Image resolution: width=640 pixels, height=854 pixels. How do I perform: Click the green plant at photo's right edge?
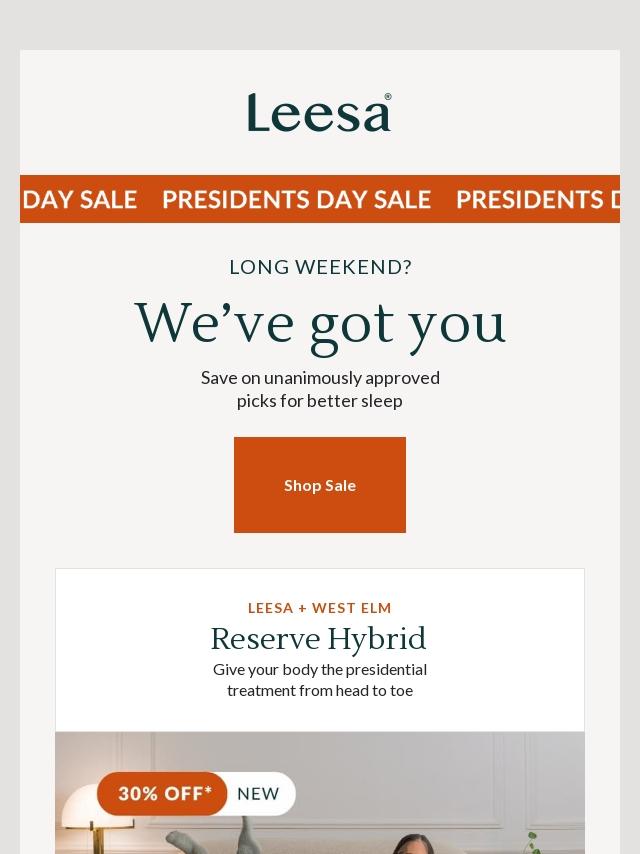pyautogui.click(x=533, y=842)
